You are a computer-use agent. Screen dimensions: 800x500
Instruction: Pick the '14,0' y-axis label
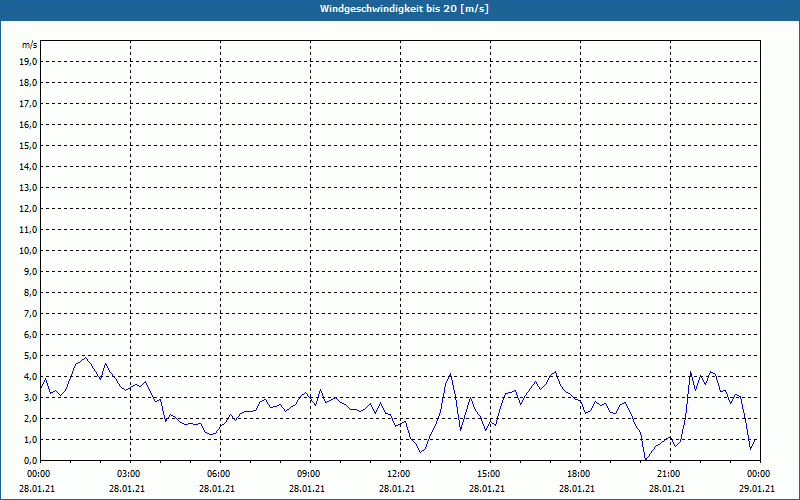(x=28, y=166)
